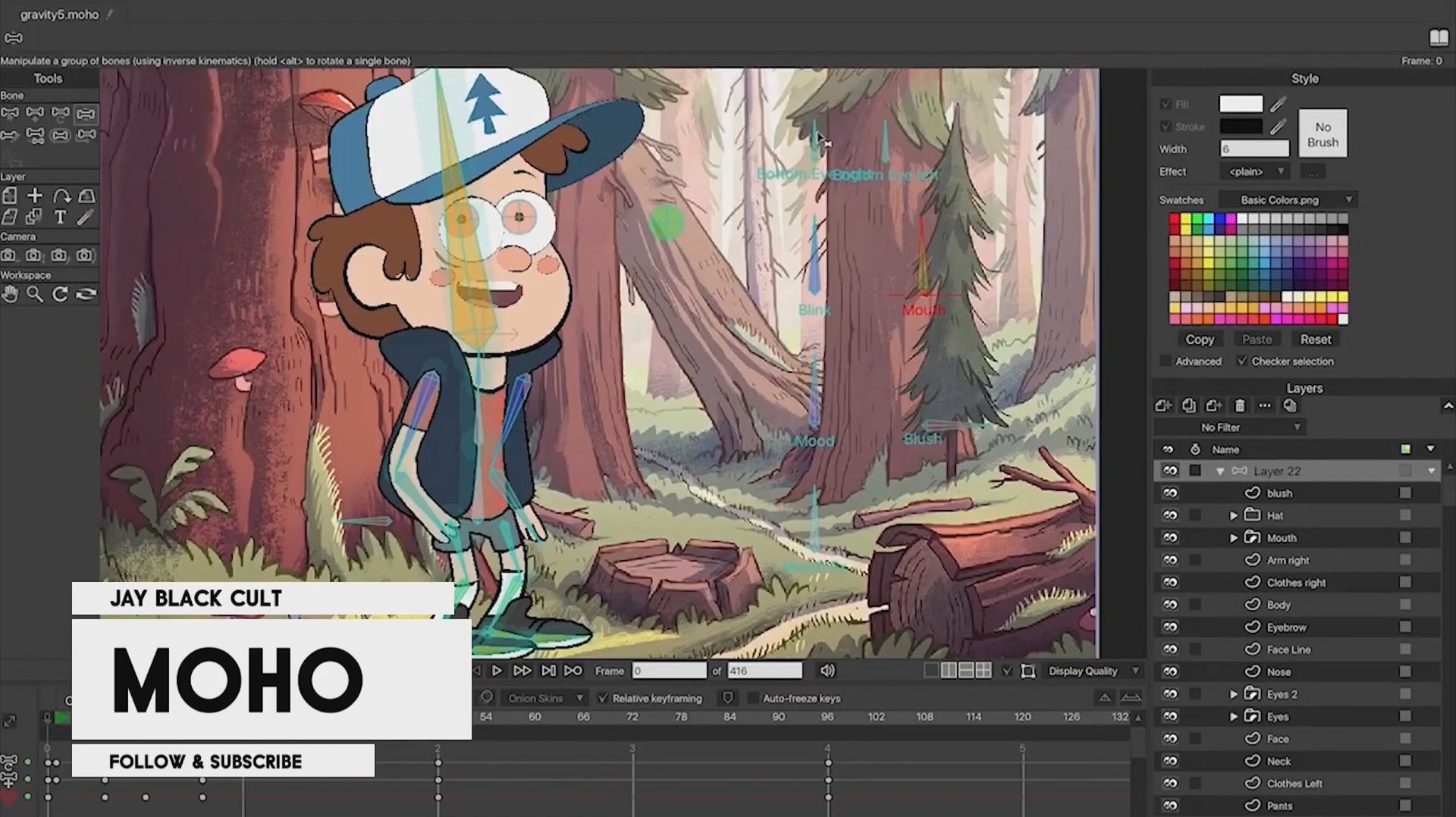Click the Fill color swatch
Screen dimensions: 1456x817
[x=1241, y=104]
